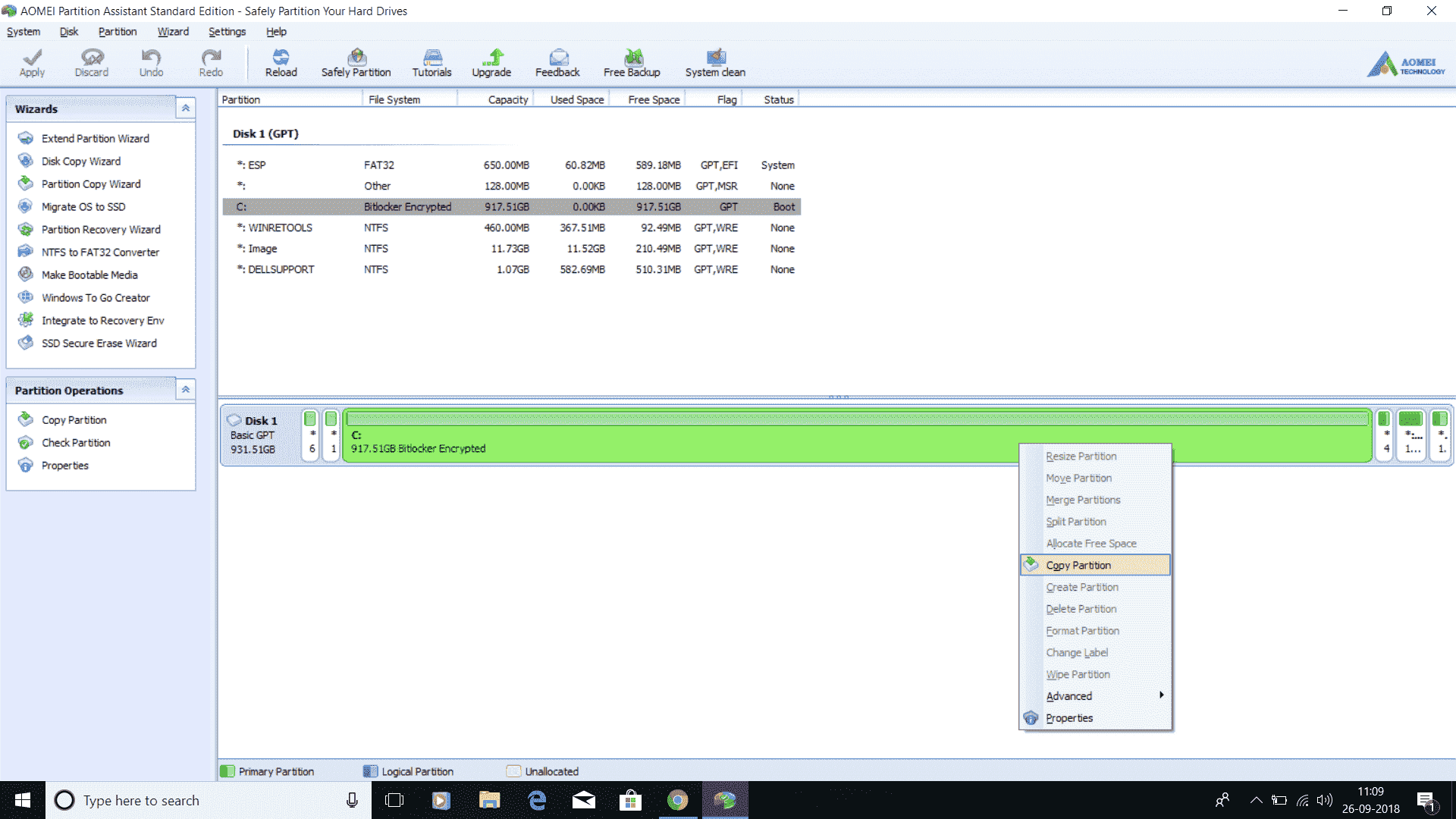
Task: Click the Apply checkmark toolbar icon
Action: coord(32,62)
